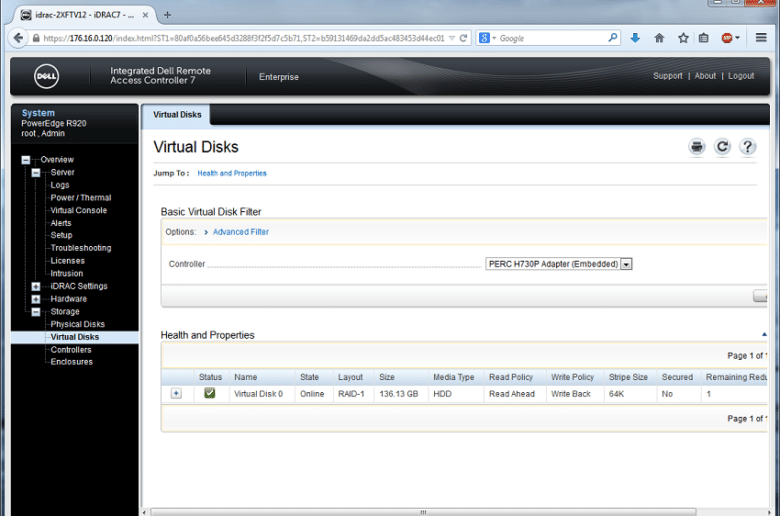The height and width of the screenshot is (516, 780).
Task: Go to browser home page icon
Action: [659, 38]
